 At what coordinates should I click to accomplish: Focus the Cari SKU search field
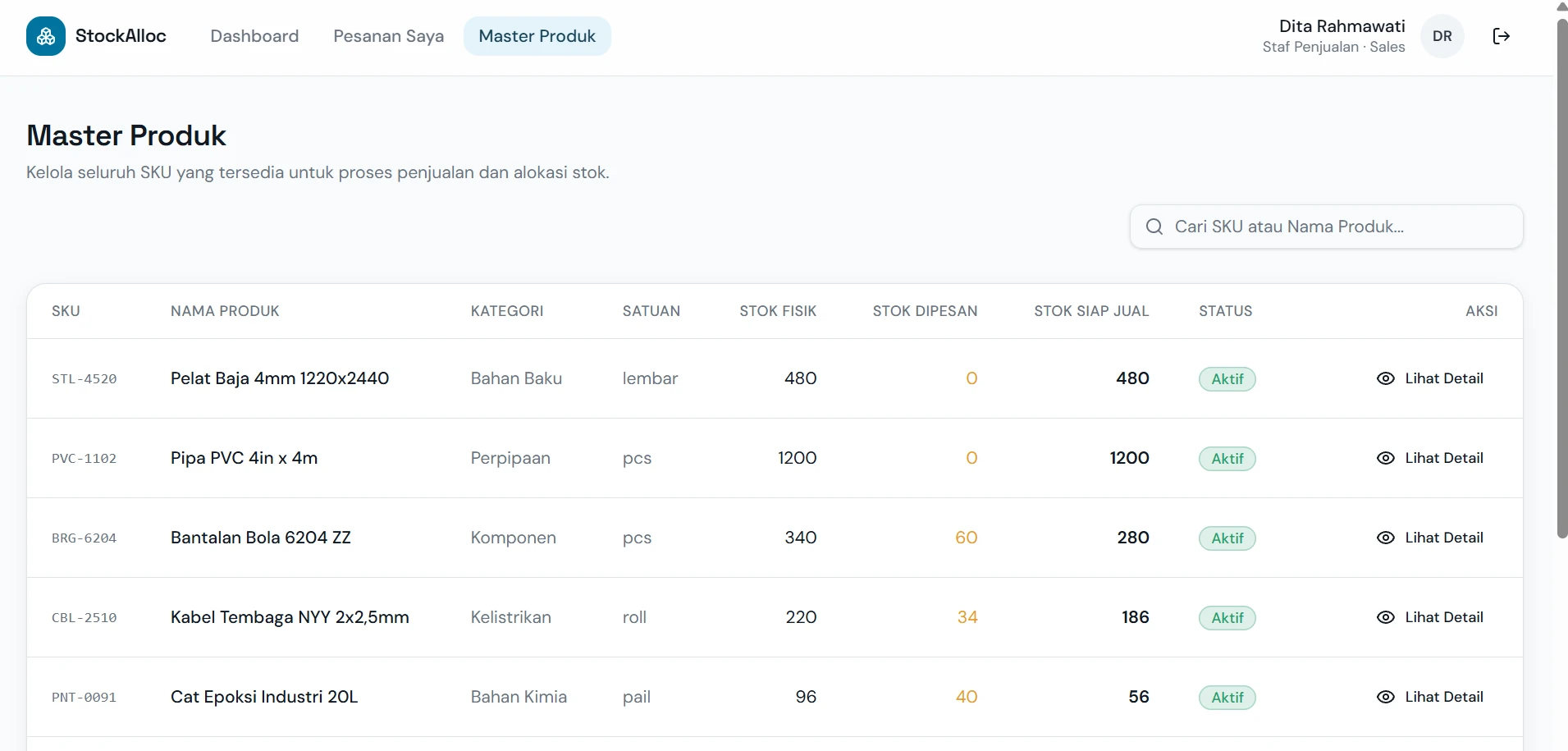coord(1326,227)
